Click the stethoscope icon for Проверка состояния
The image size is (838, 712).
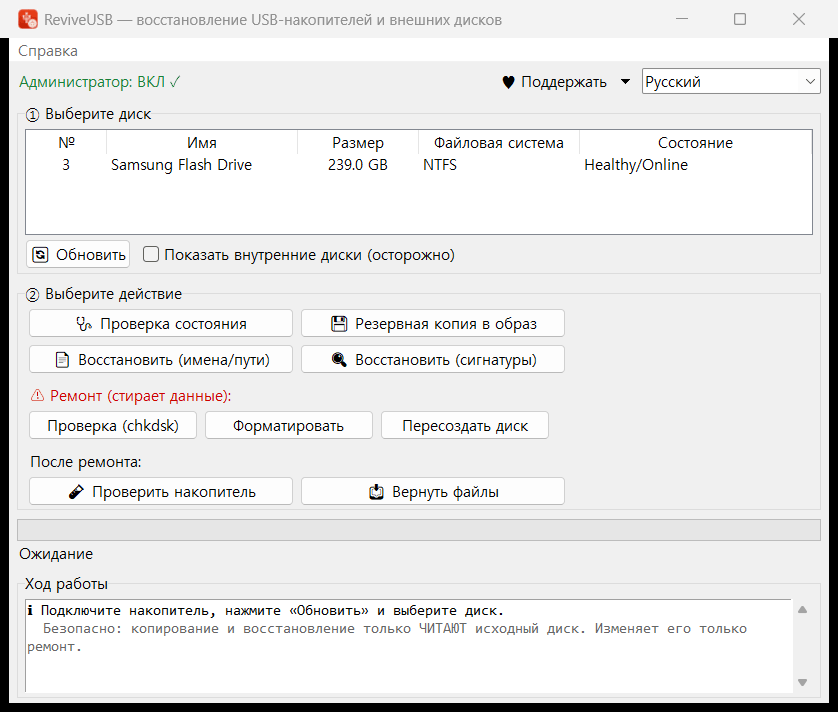point(83,324)
